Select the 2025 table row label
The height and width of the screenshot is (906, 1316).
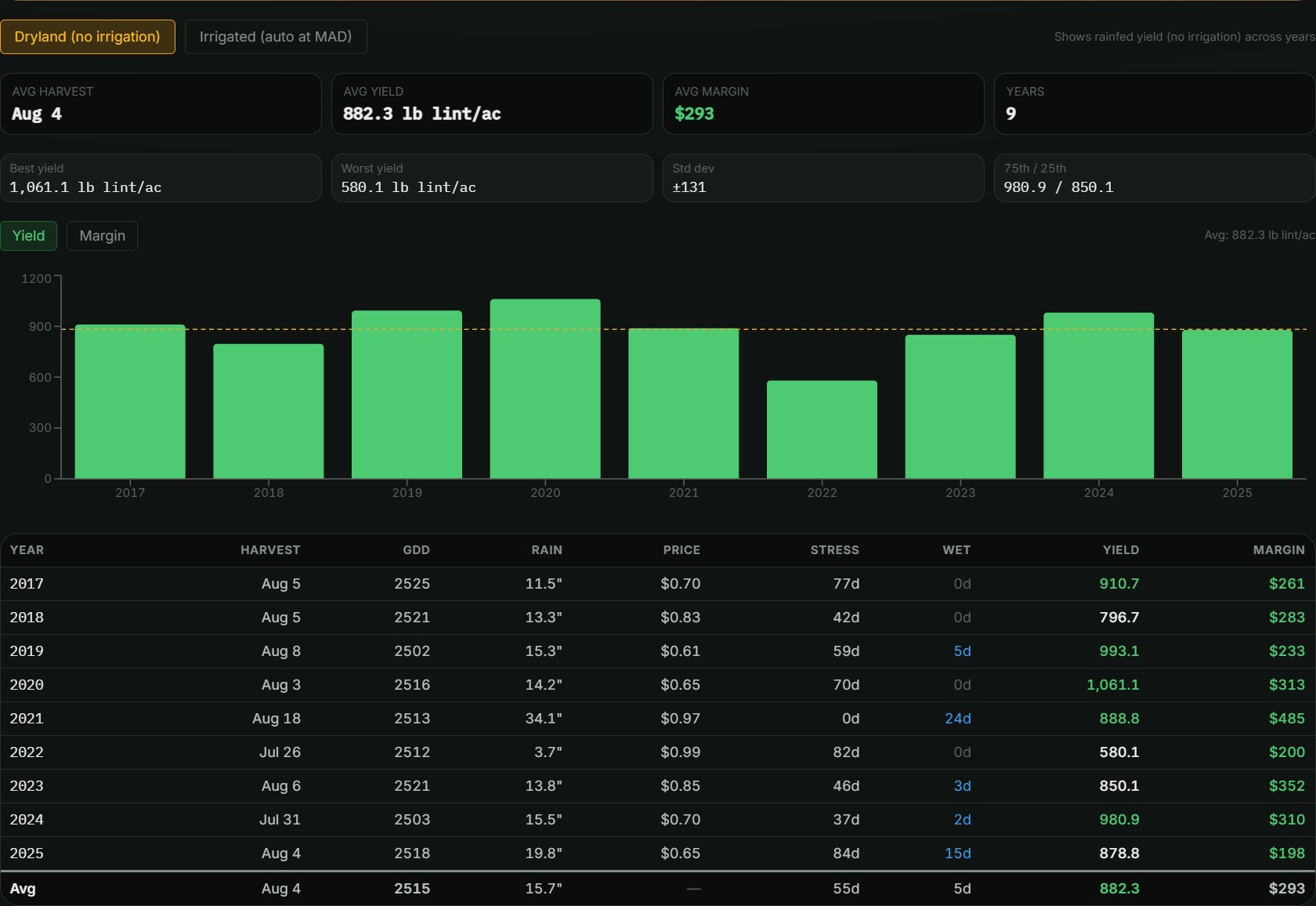pos(27,853)
